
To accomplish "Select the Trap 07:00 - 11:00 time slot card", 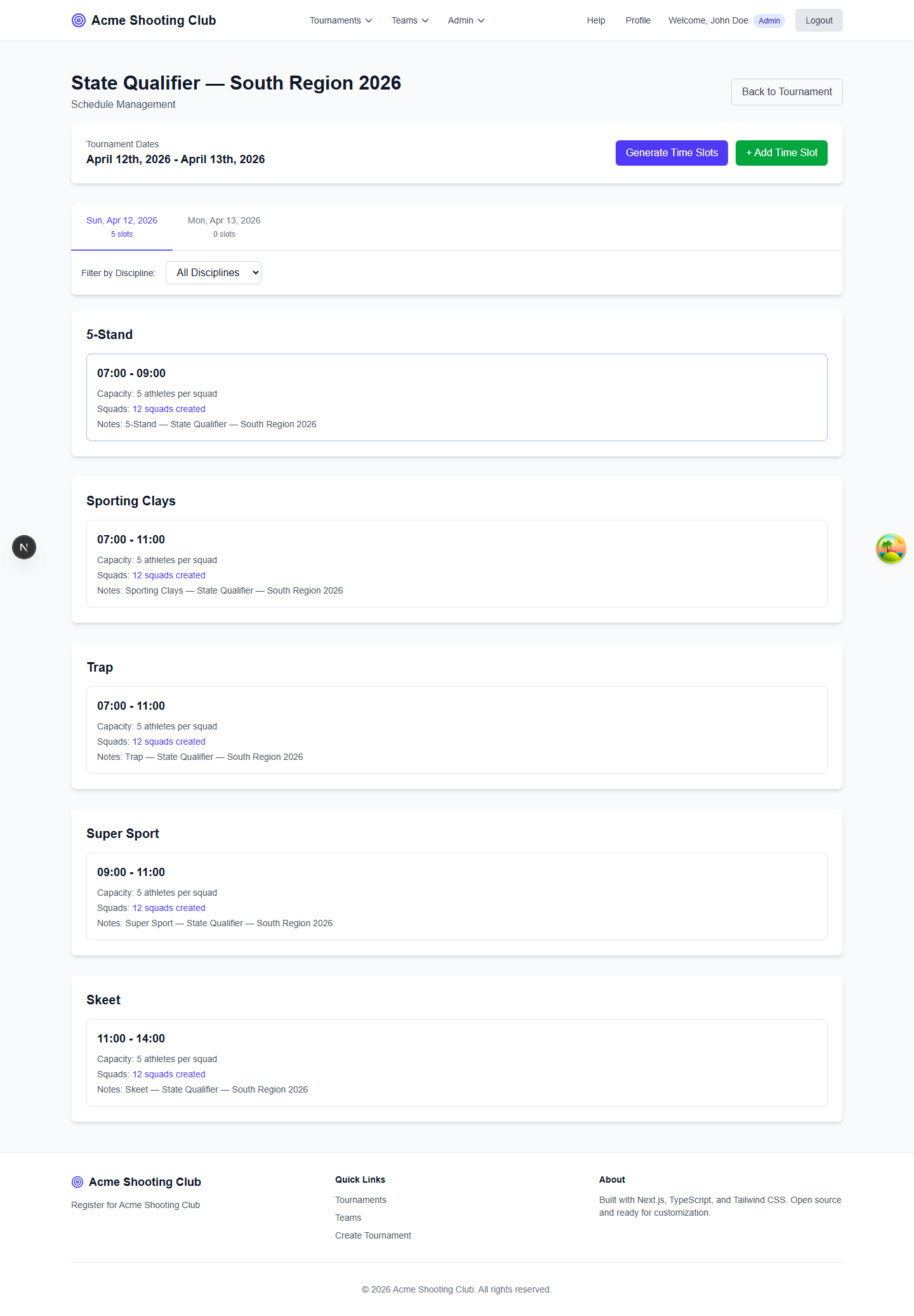I will (x=457, y=730).
